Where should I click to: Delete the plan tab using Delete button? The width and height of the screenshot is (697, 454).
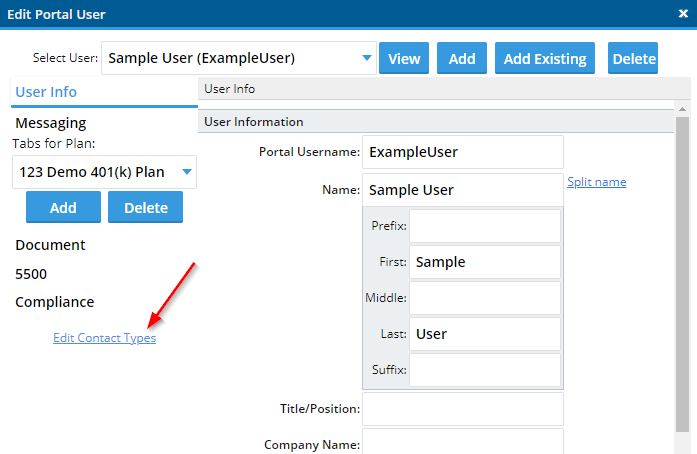(145, 207)
